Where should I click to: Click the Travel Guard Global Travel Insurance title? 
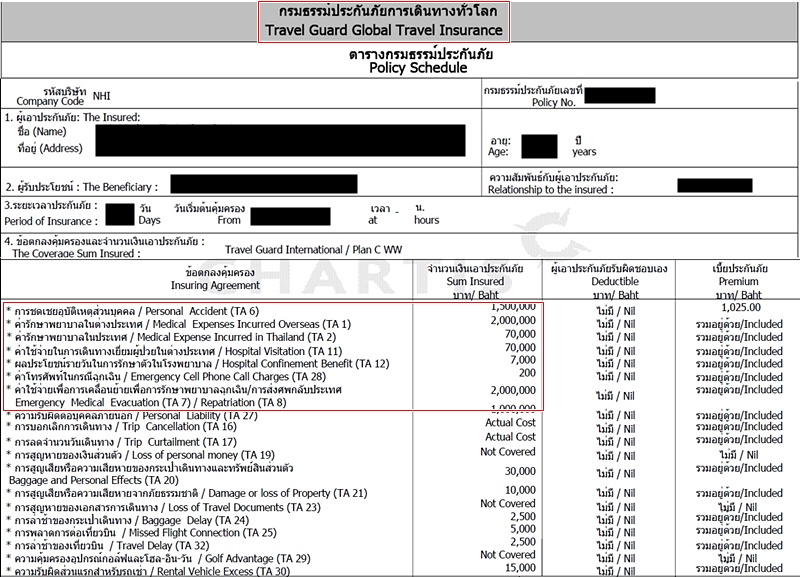(x=384, y=30)
